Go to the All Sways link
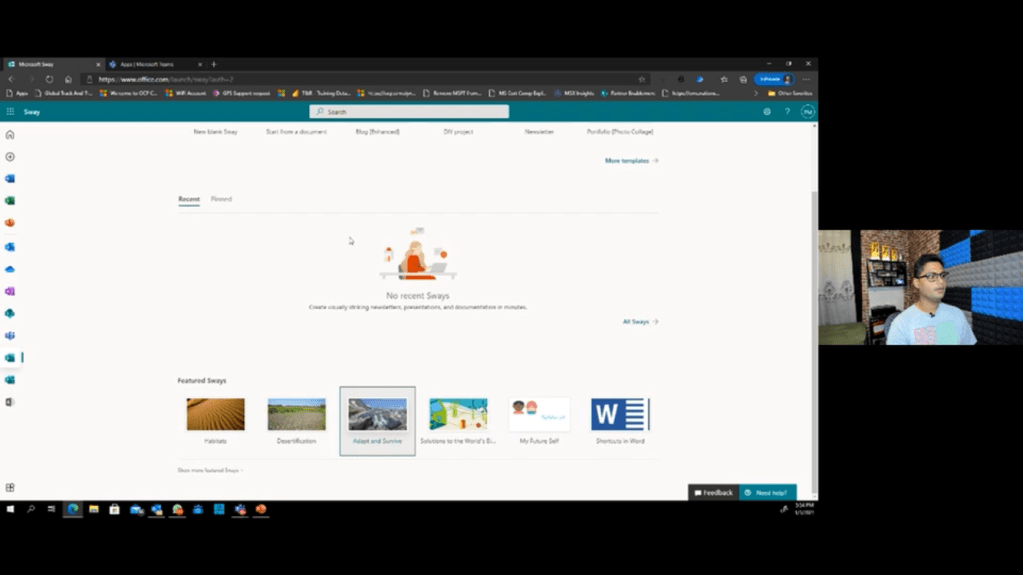 tap(640, 322)
